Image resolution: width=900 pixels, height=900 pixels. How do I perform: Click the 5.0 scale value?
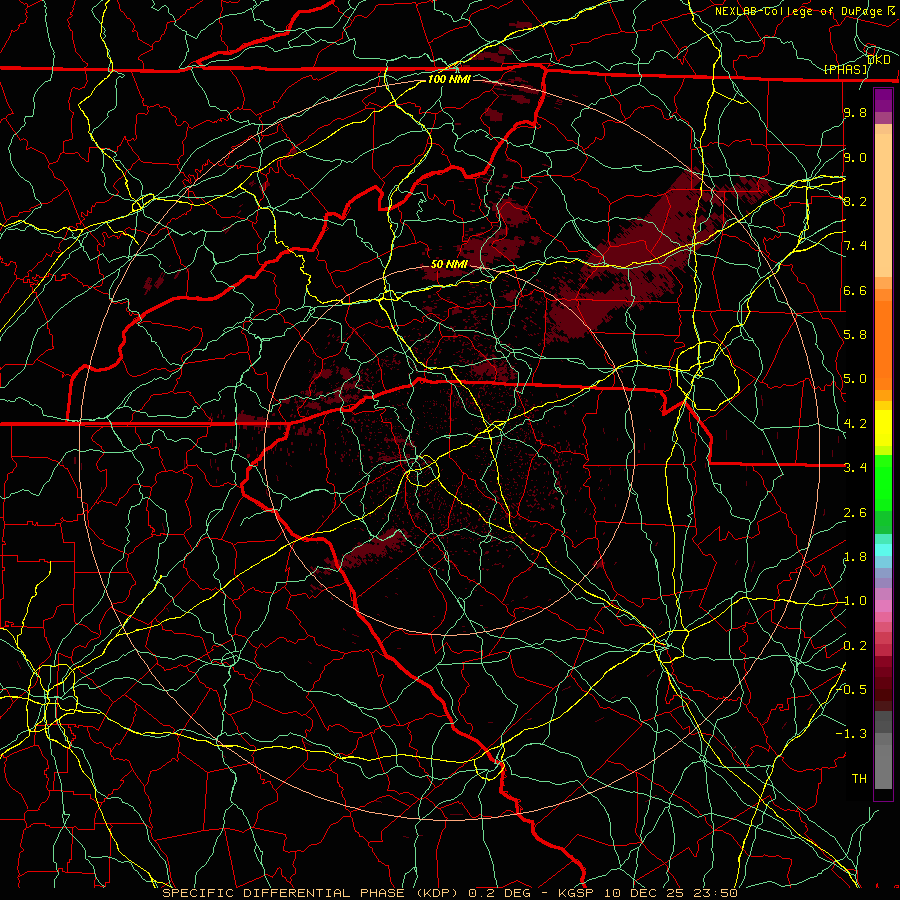(855, 379)
